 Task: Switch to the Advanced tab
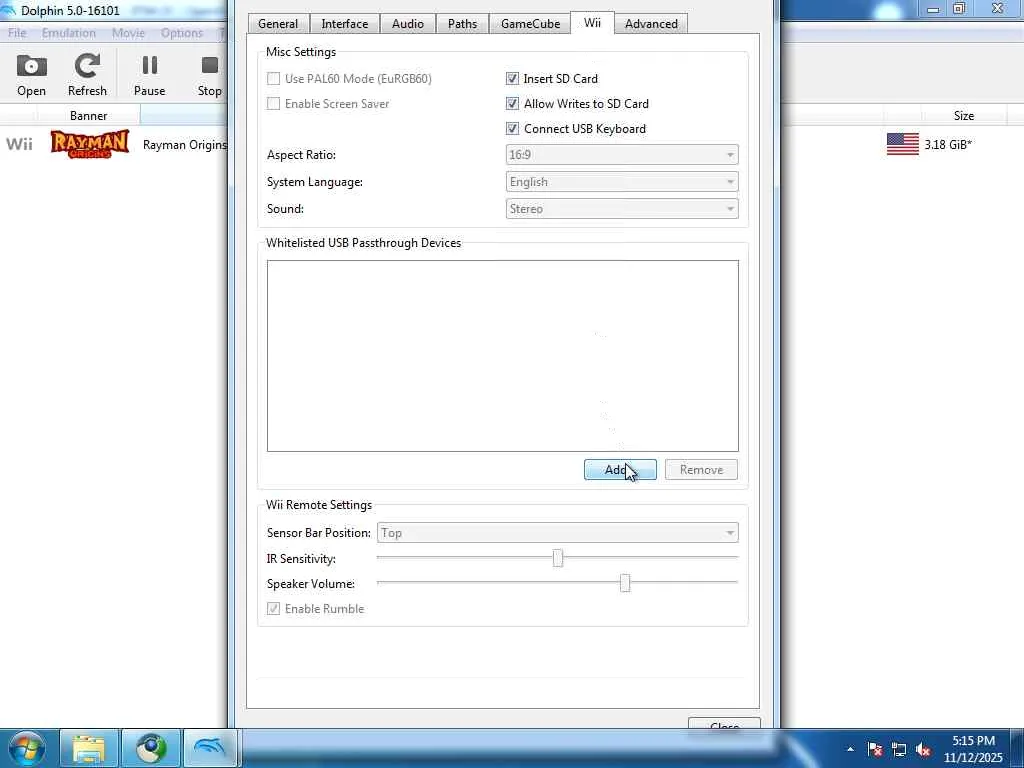click(x=651, y=24)
